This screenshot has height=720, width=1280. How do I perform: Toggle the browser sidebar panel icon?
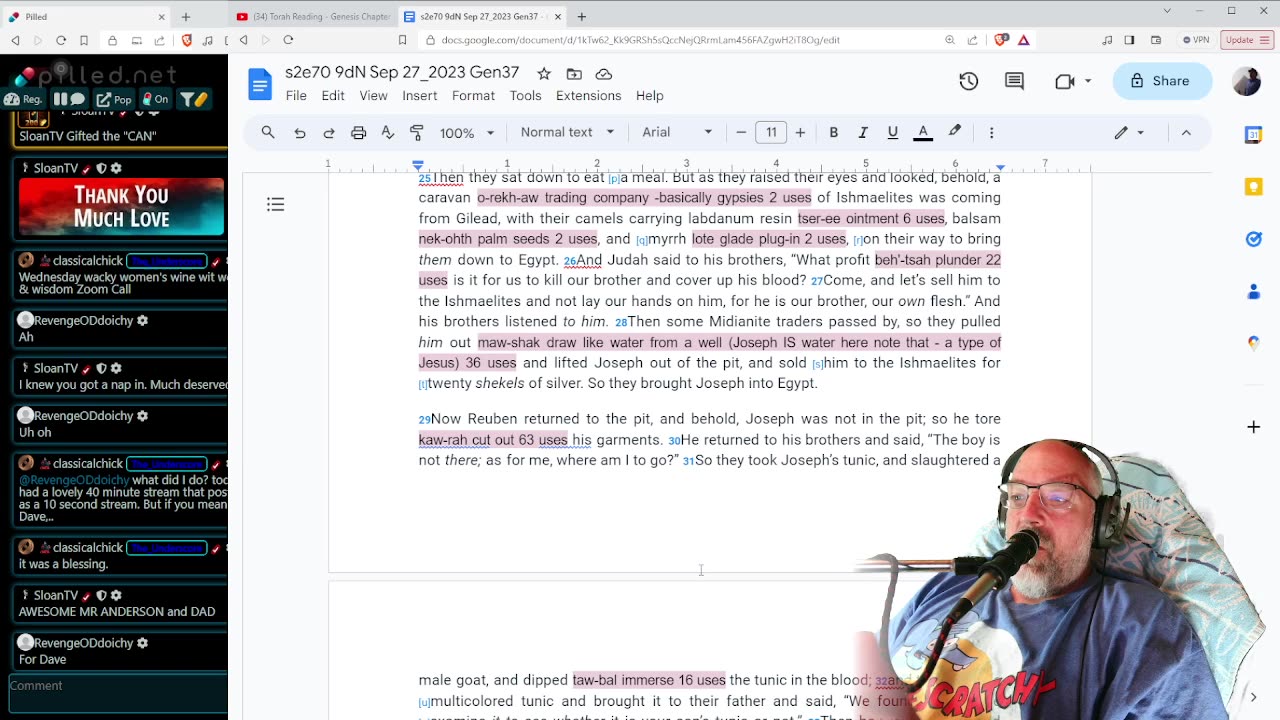tap(1129, 40)
